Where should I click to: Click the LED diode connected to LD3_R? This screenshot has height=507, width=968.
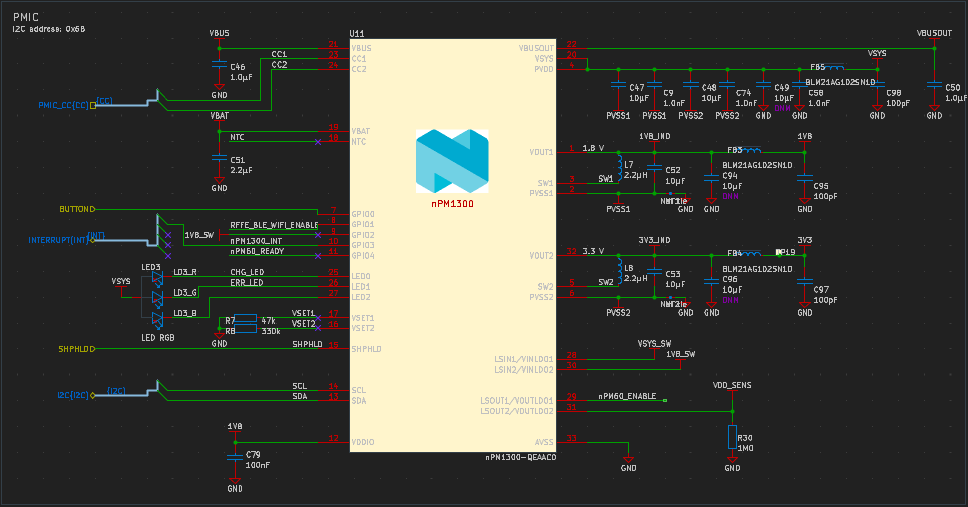point(157,279)
